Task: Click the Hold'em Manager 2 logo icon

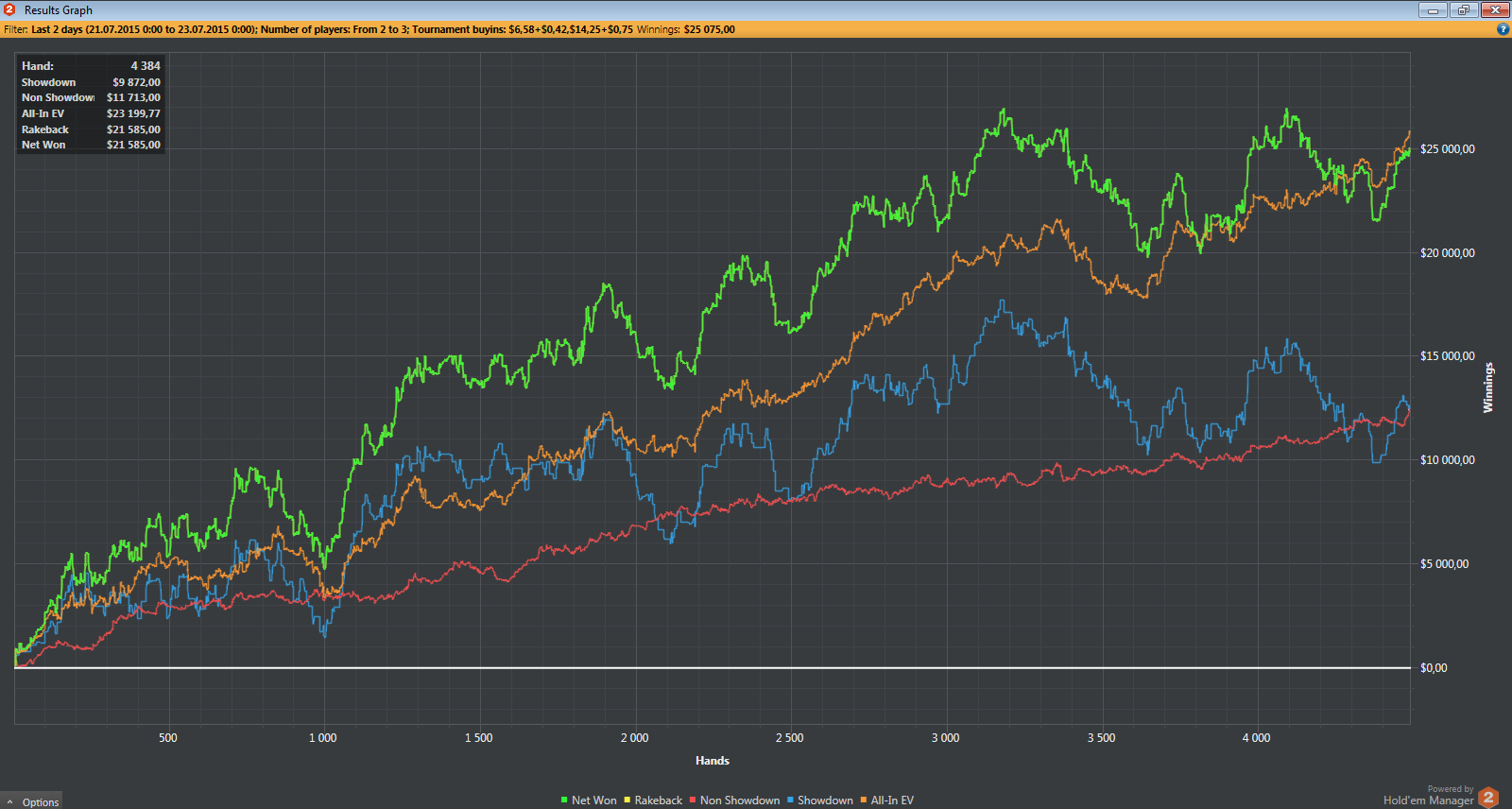Action: point(1488,798)
